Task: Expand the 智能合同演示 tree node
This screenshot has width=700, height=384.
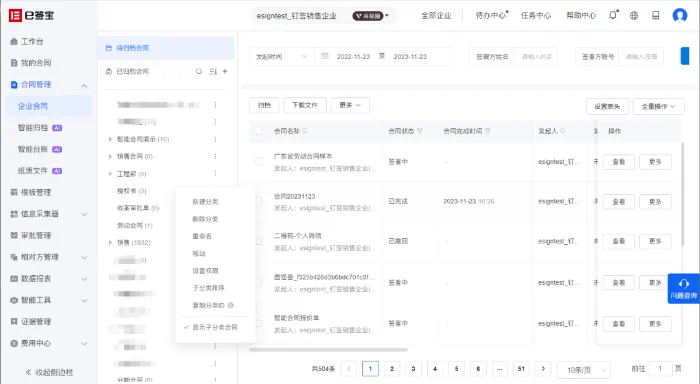Action: click(x=110, y=139)
